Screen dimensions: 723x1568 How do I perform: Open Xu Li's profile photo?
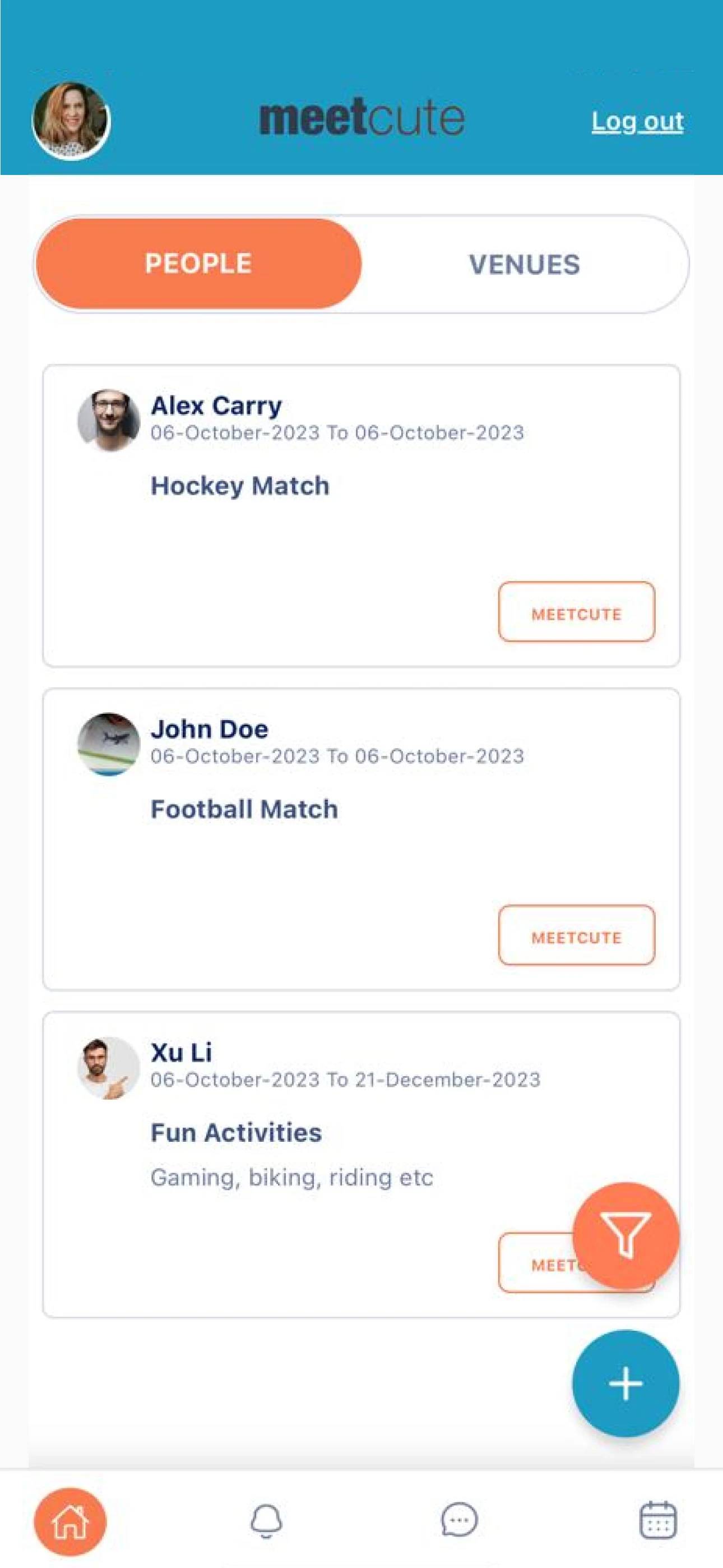pyautogui.click(x=108, y=1068)
